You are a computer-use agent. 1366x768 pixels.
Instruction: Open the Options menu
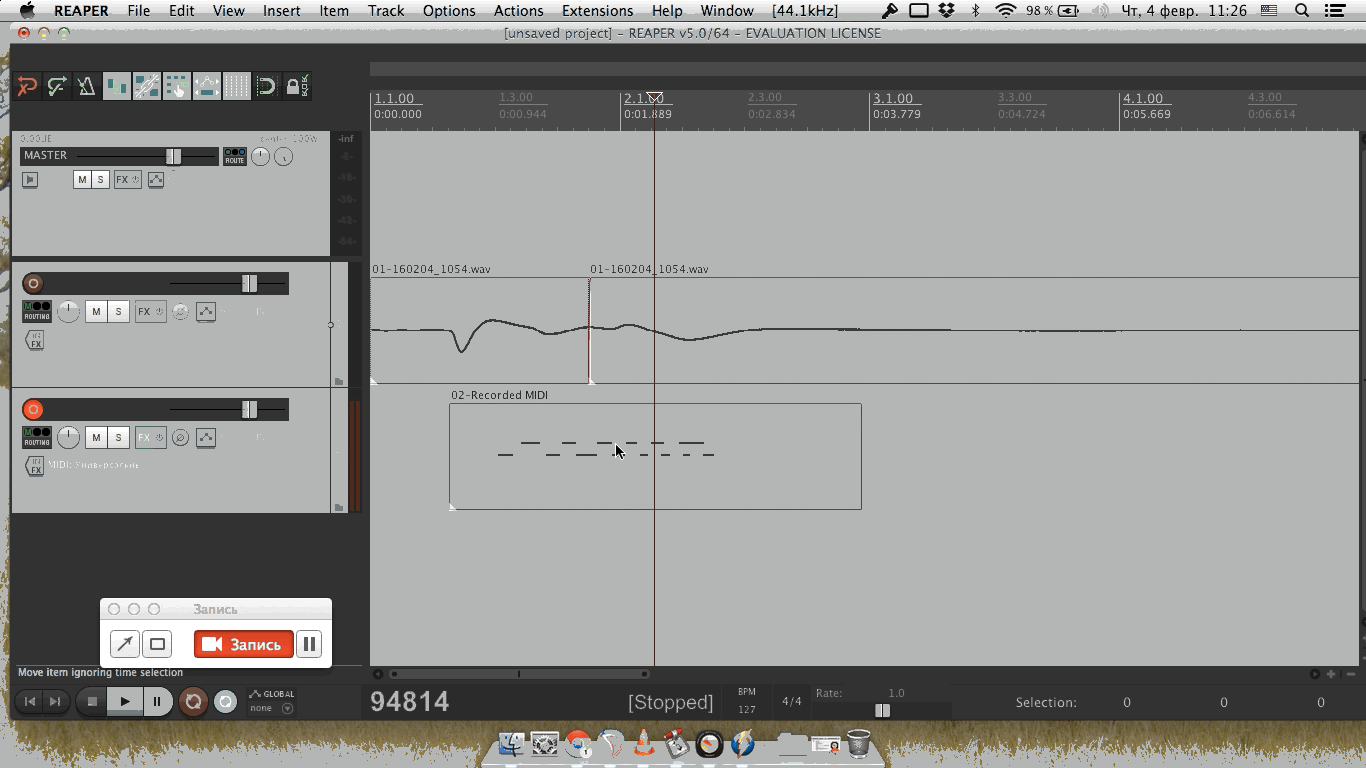pos(449,11)
